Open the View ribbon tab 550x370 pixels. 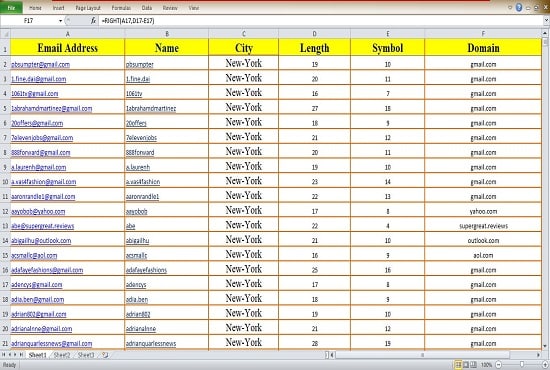click(194, 8)
